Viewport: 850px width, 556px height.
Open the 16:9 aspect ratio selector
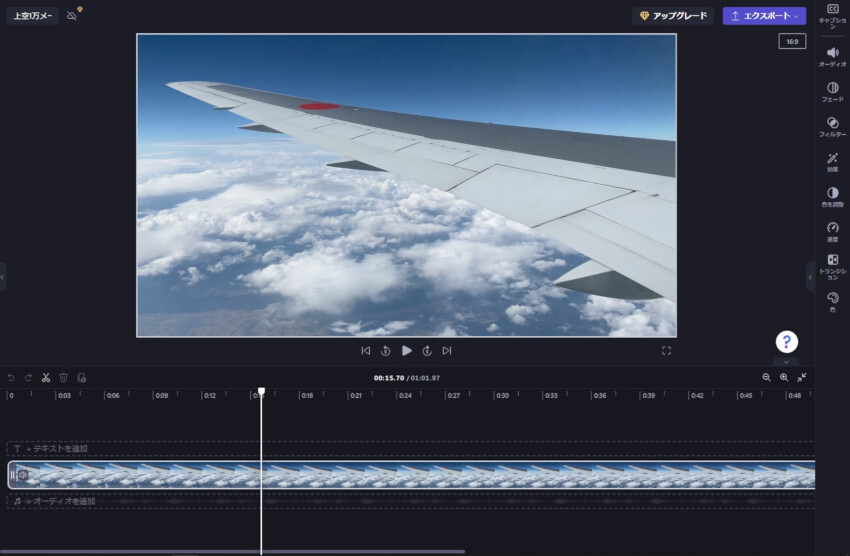[792, 42]
